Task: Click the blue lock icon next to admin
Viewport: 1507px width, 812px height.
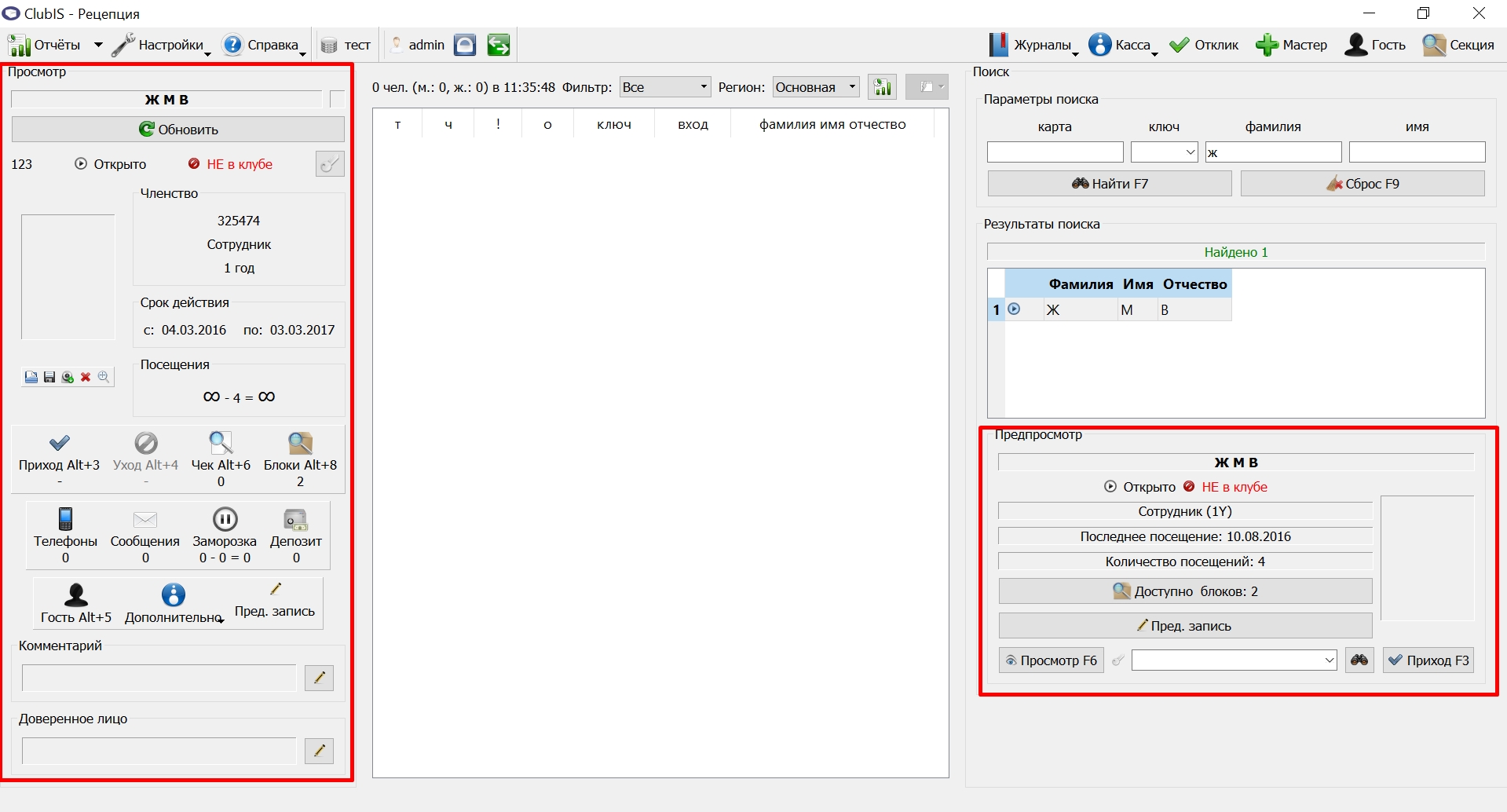Action: click(x=465, y=45)
